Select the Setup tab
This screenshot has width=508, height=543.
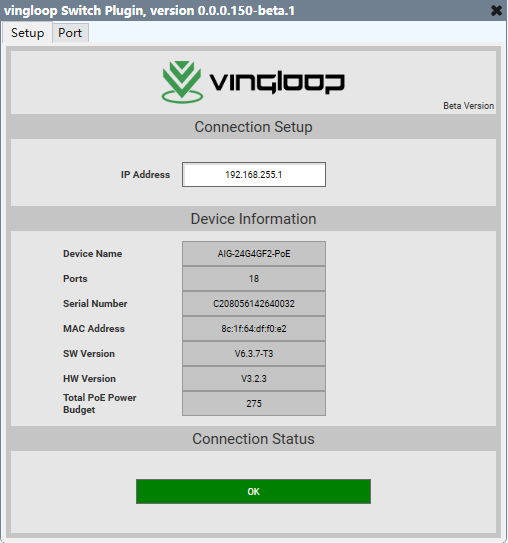[27, 33]
